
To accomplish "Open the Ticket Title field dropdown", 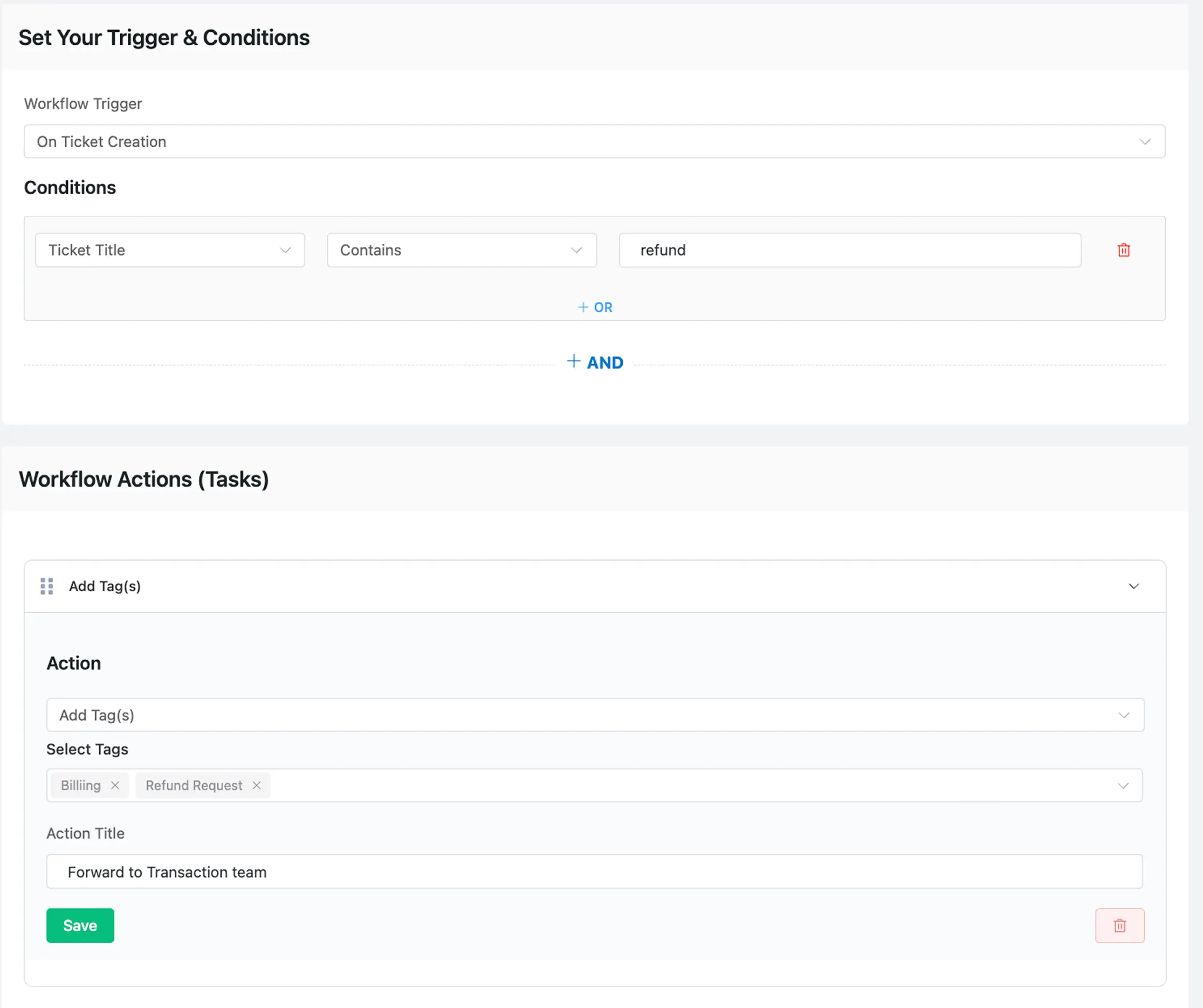I will 169,250.
